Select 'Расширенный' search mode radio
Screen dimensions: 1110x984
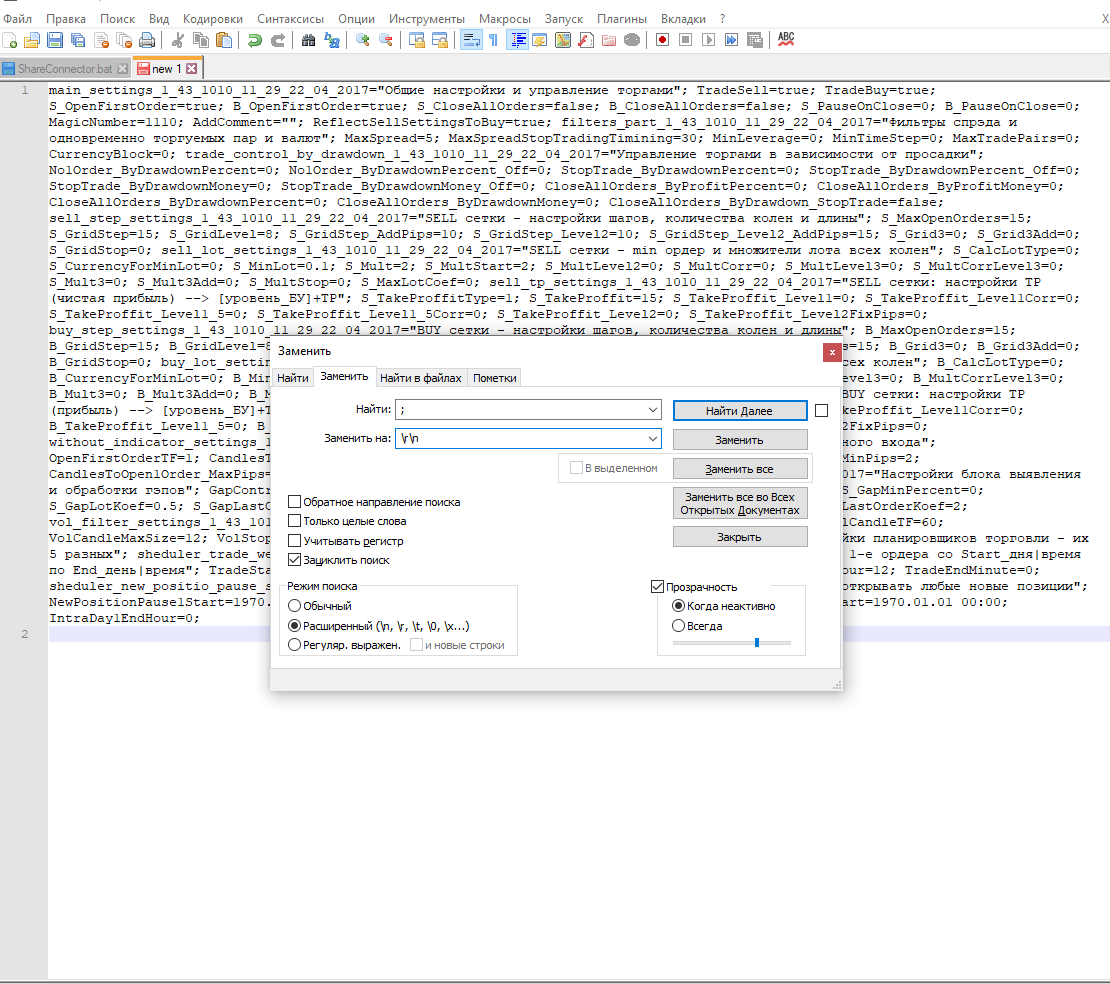click(x=294, y=626)
